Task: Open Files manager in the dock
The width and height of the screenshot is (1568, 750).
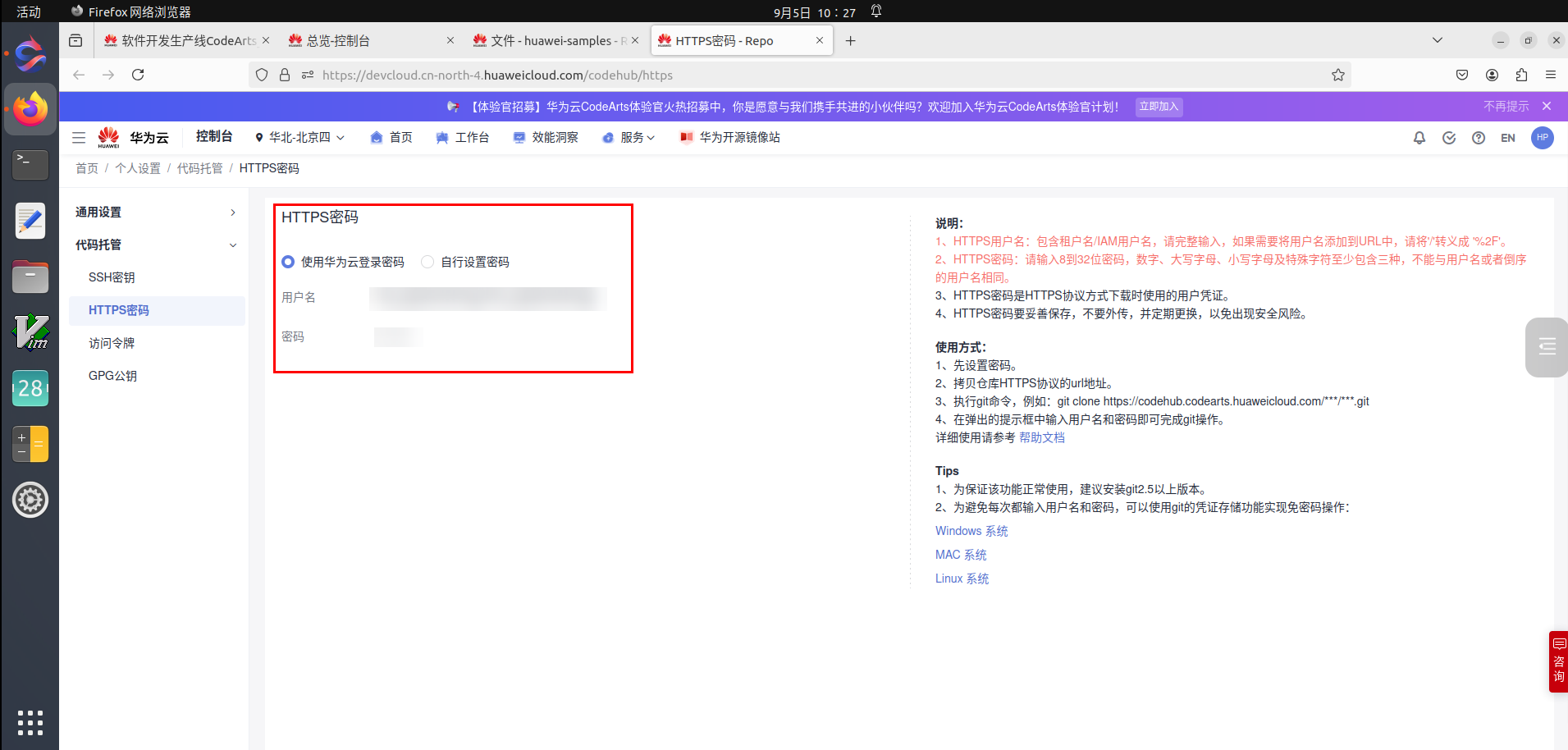Action: click(30, 277)
